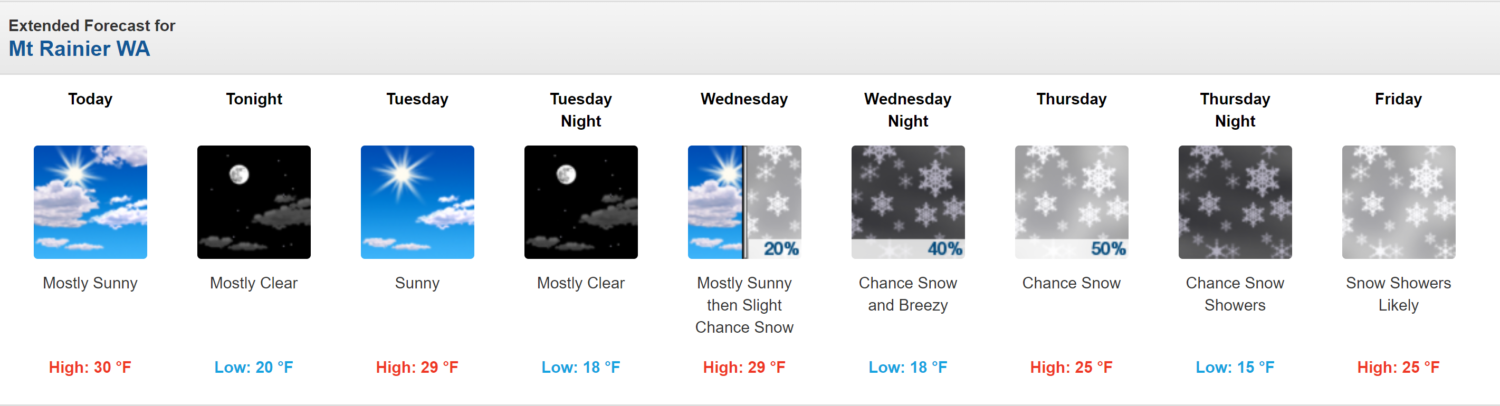Click Wednesday Night's 40% snow icon
Viewport: 1500px width, 406px height.
click(908, 203)
